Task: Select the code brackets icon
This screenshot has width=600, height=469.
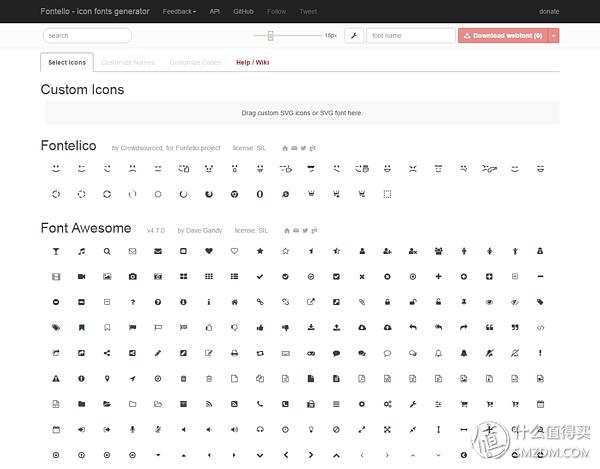Action: 540,327
